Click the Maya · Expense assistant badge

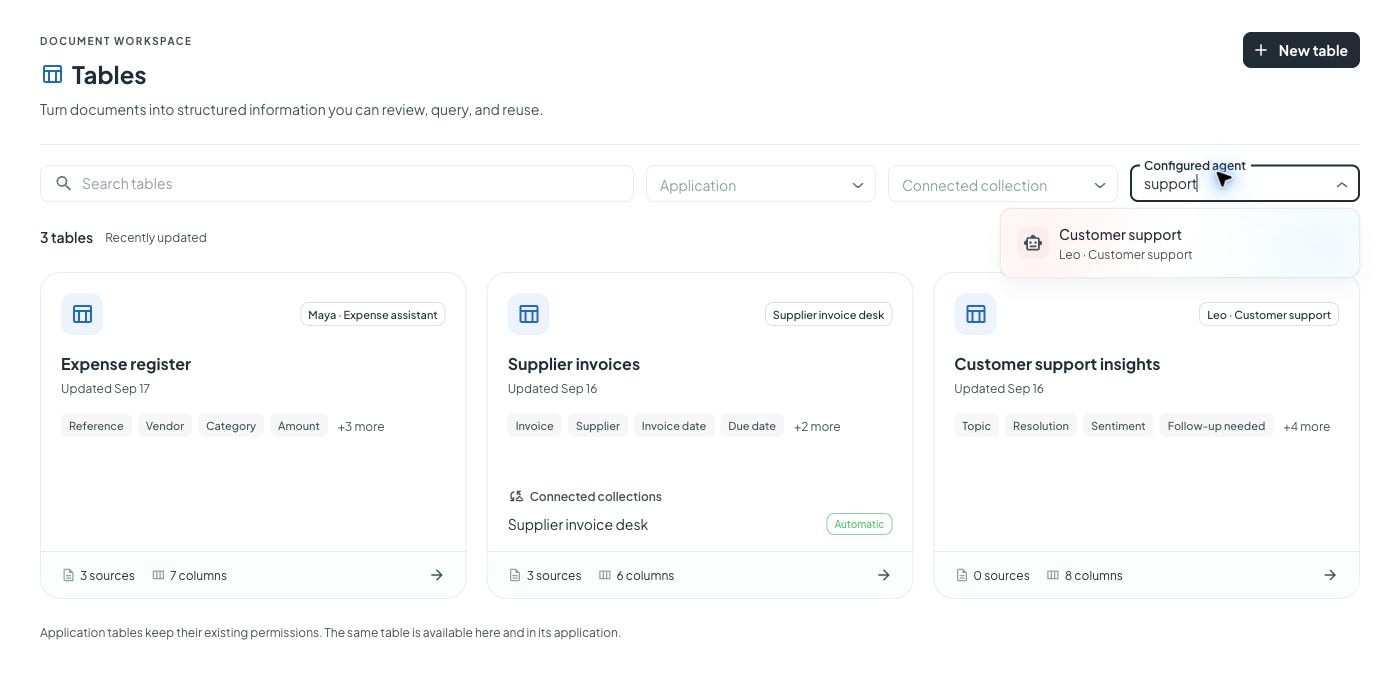click(373, 315)
